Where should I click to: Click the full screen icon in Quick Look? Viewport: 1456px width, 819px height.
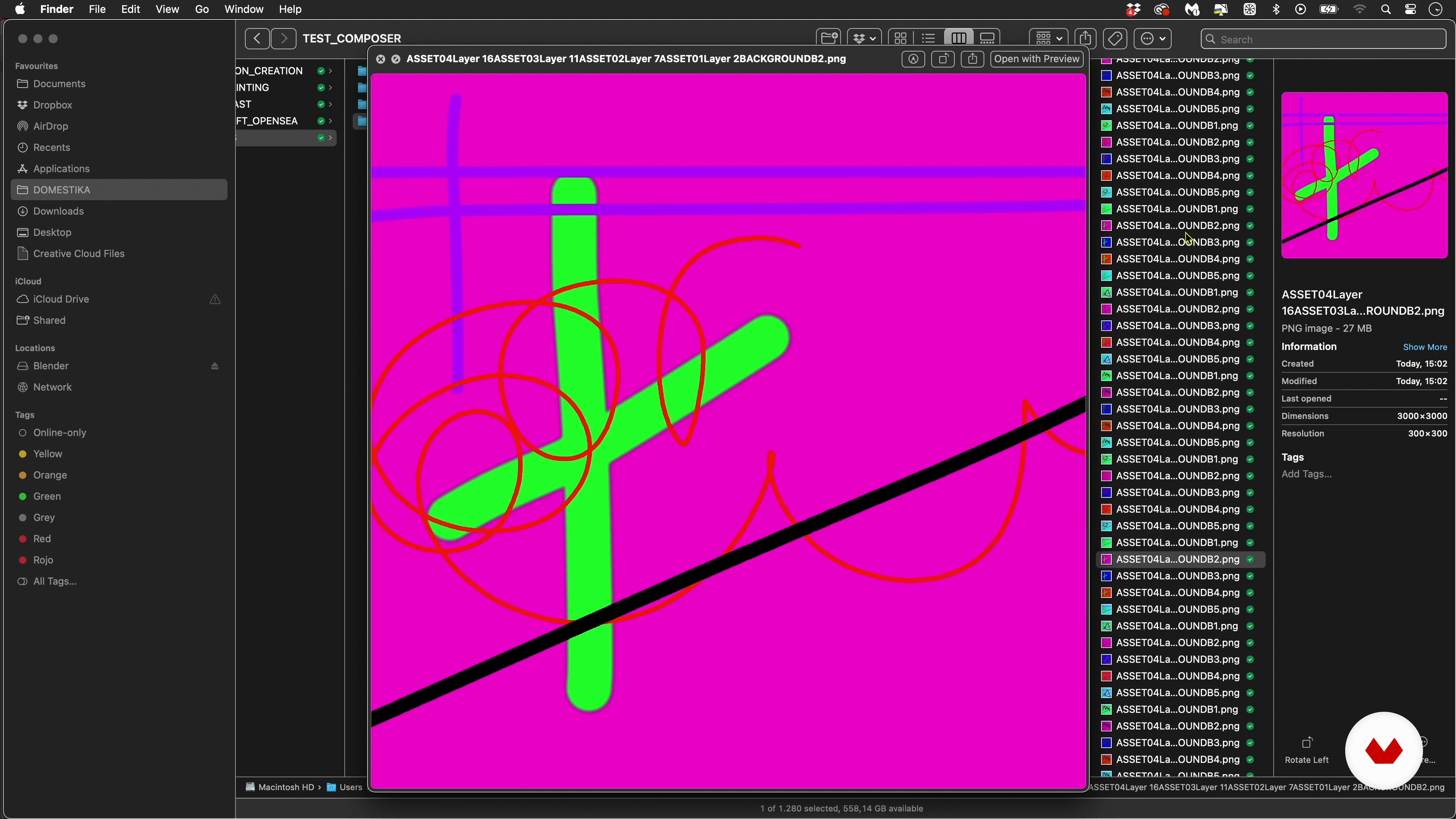pyautogui.click(x=396, y=60)
